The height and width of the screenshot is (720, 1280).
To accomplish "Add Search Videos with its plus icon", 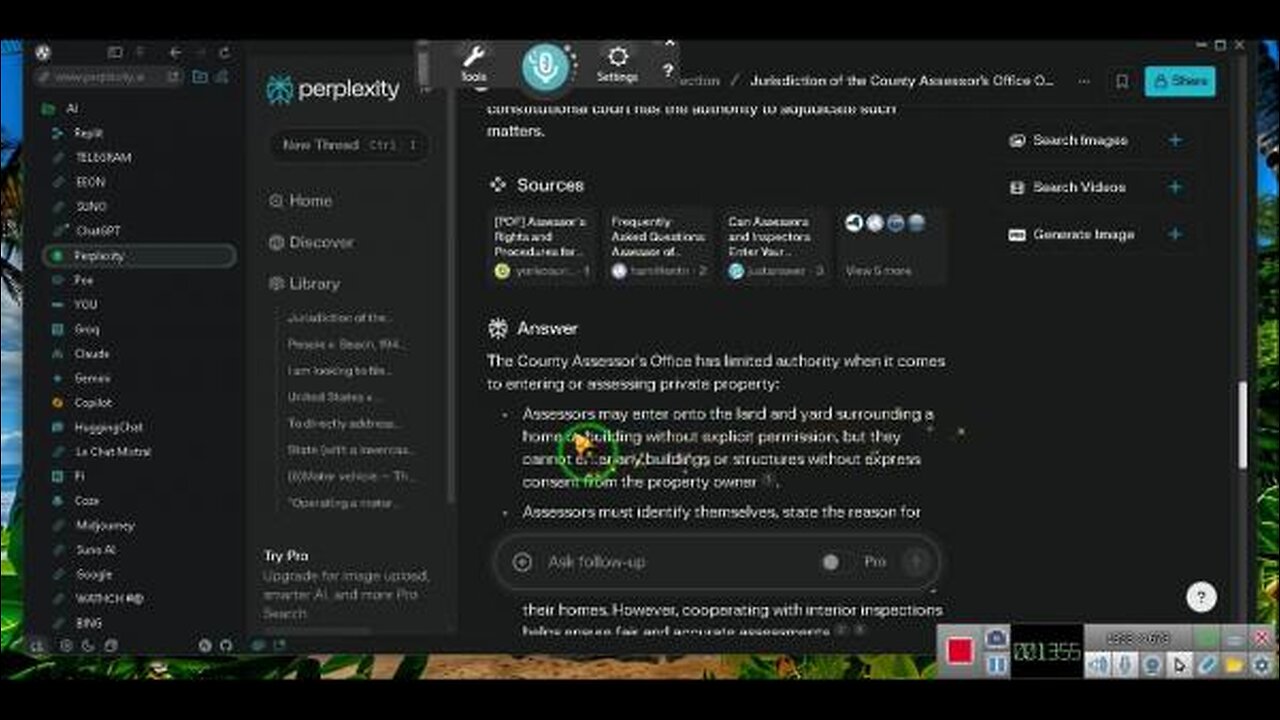I will click(1175, 187).
